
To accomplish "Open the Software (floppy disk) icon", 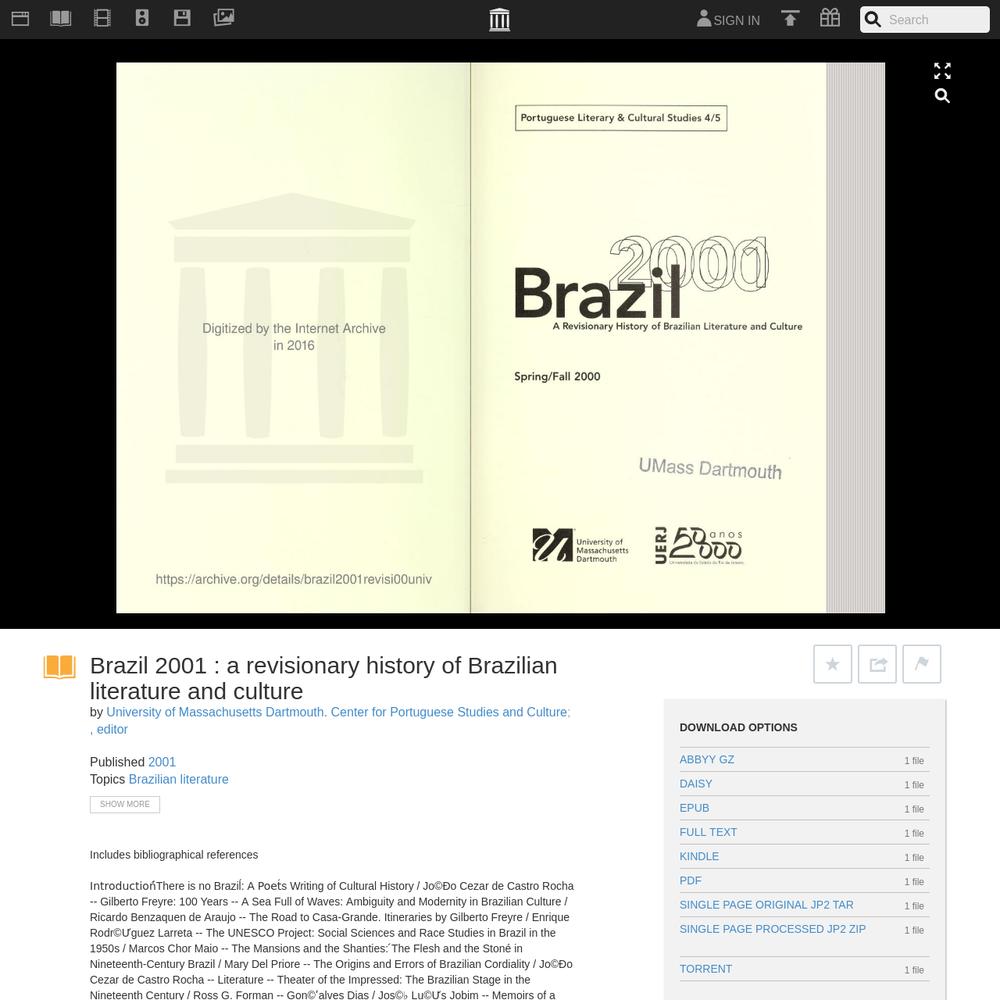I will (182, 18).
